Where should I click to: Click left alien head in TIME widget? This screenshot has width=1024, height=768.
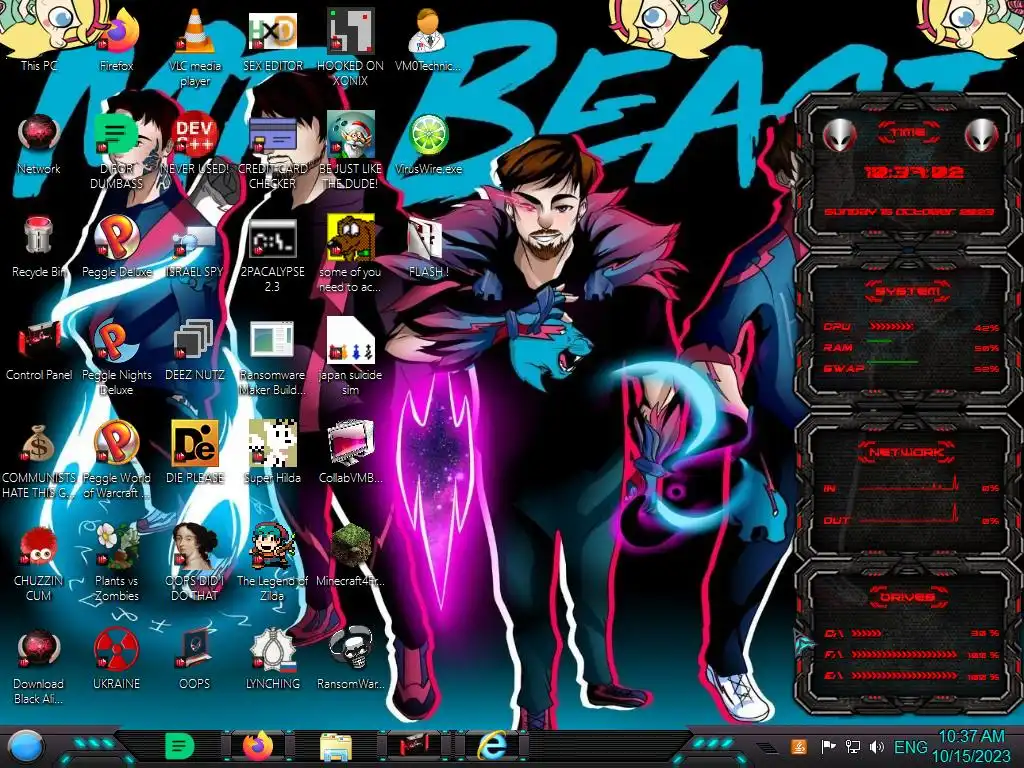840,135
